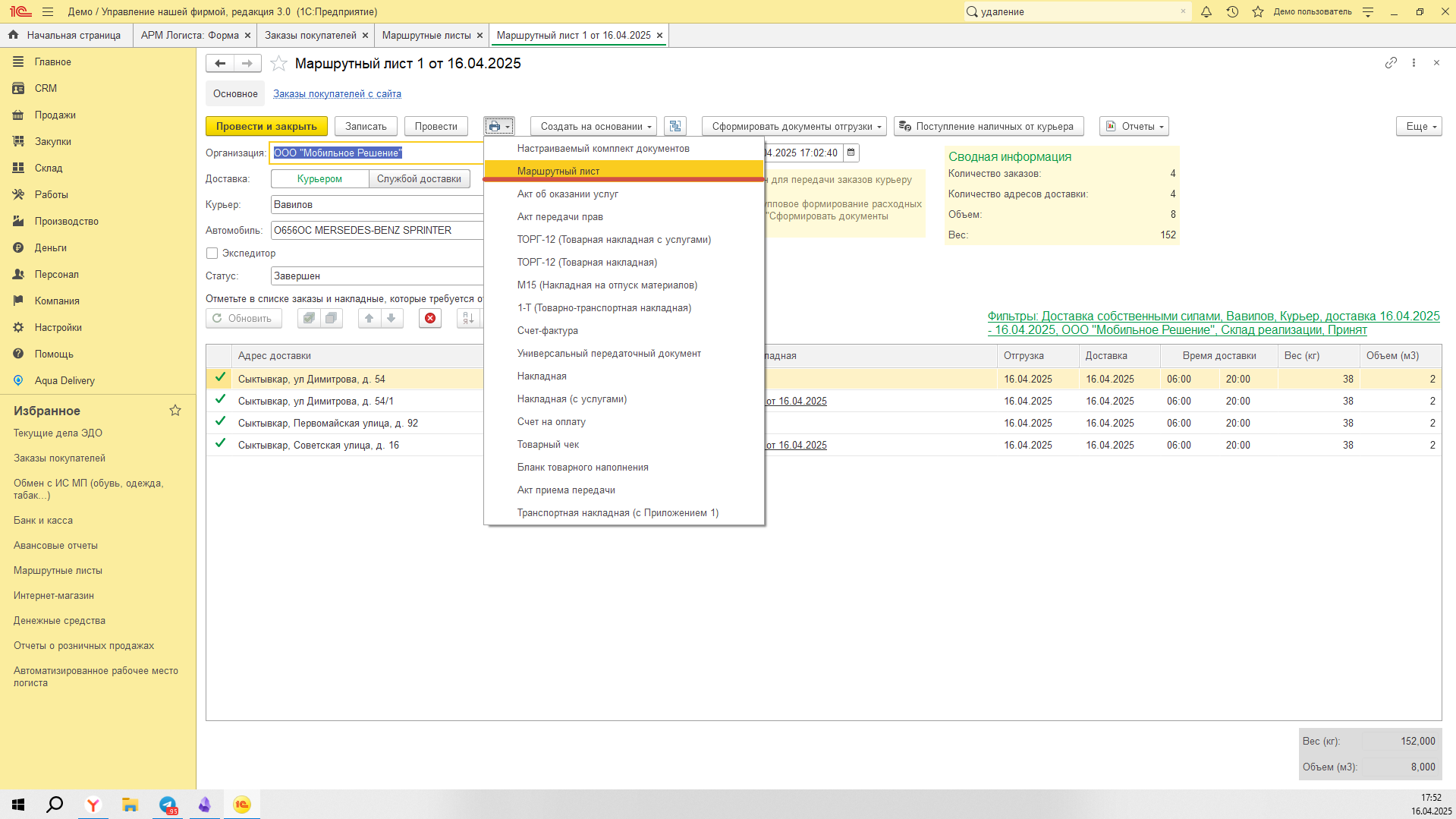The image size is (1456, 819).
Task: Open the document structure icon button
Action: 675,126
